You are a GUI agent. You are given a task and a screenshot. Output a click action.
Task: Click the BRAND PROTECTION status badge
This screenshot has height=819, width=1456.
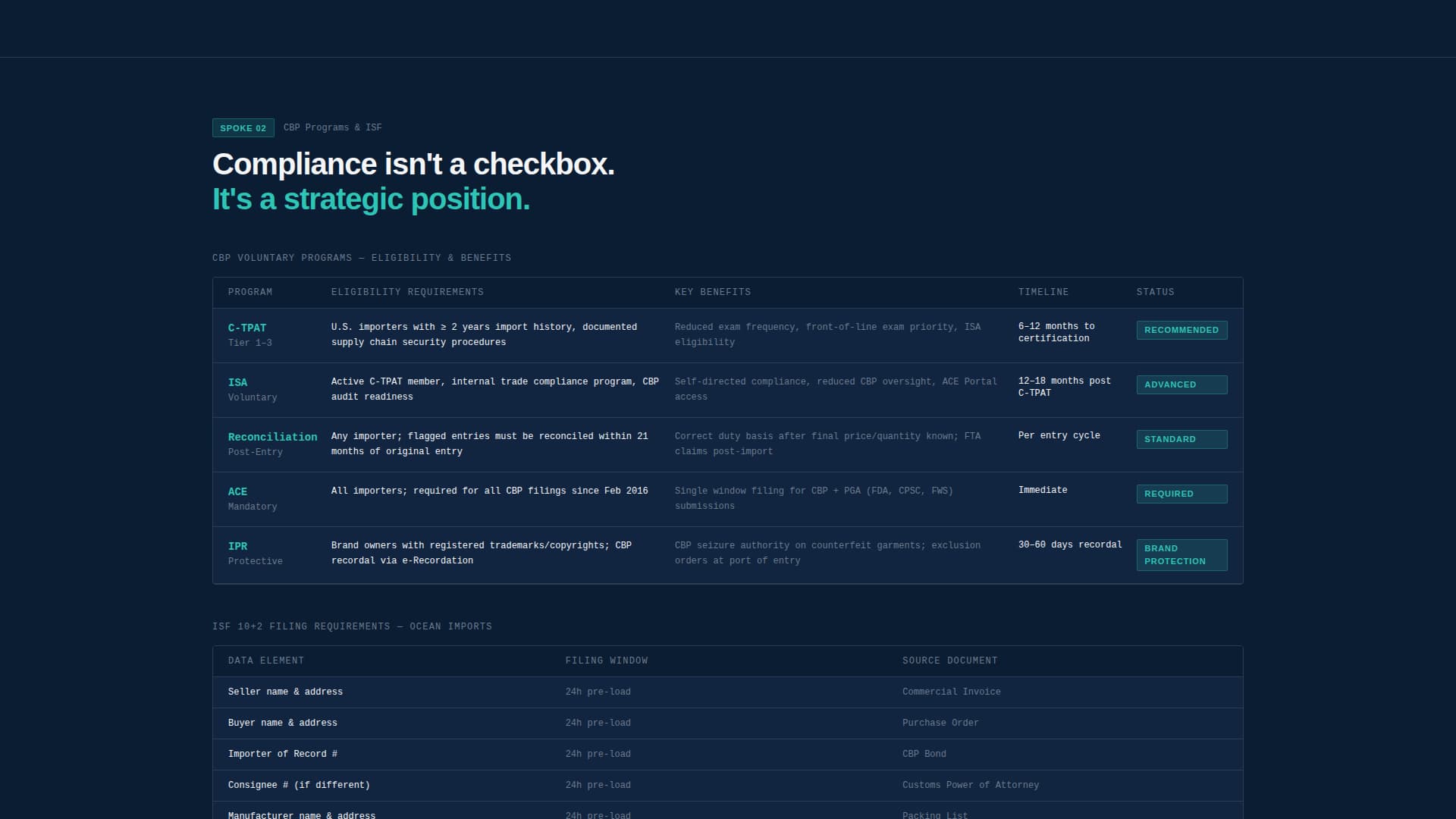click(1181, 555)
